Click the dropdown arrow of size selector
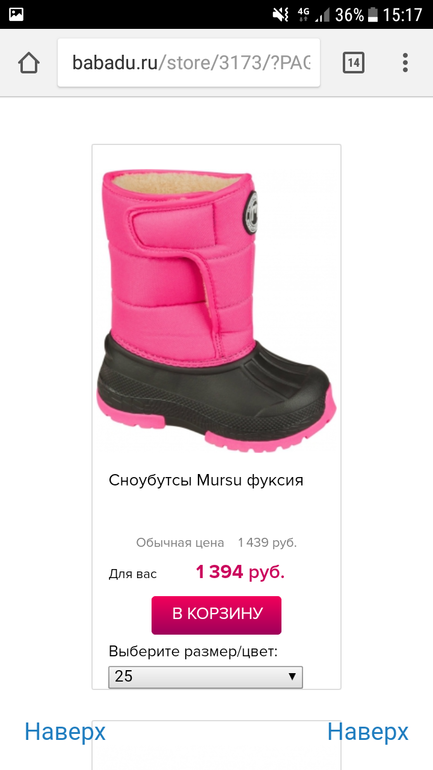The height and width of the screenshot is (770, 433). (292, 677)
